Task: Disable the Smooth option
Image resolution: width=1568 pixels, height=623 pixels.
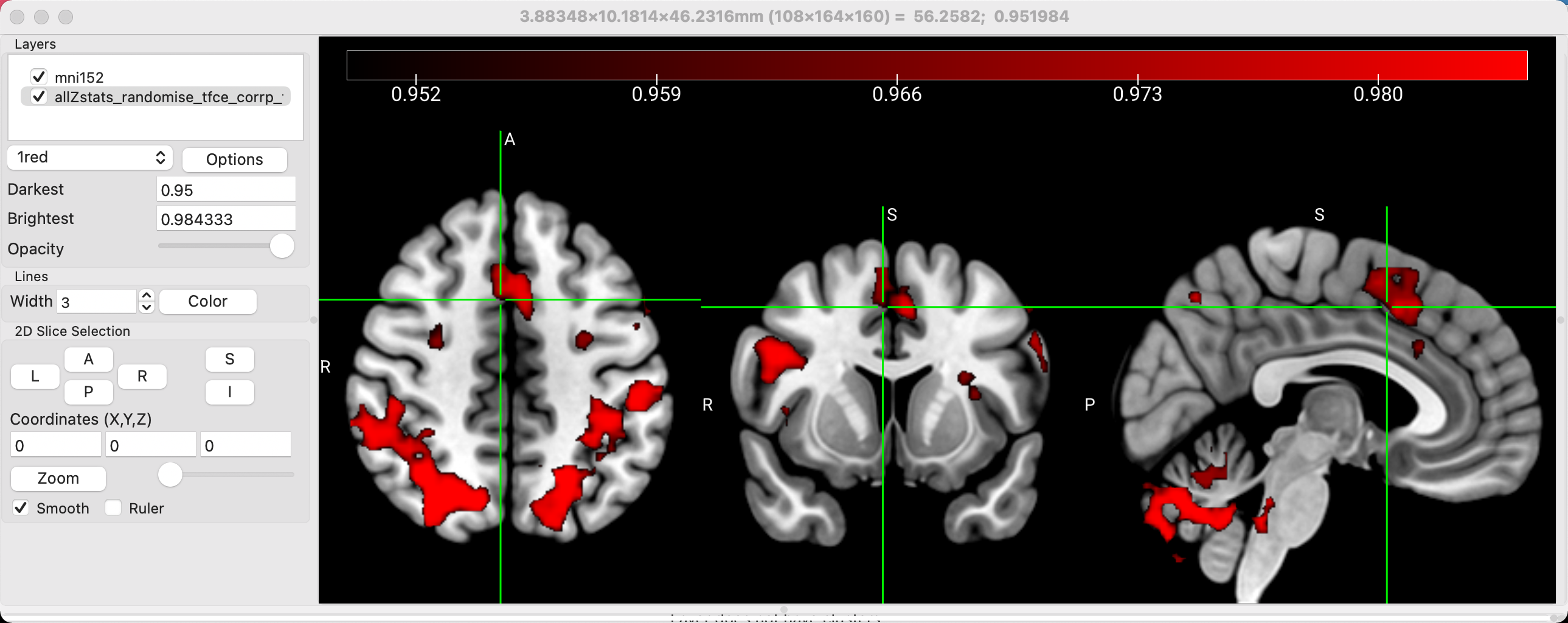Action: pyautogui.click(x=20, y=507)
